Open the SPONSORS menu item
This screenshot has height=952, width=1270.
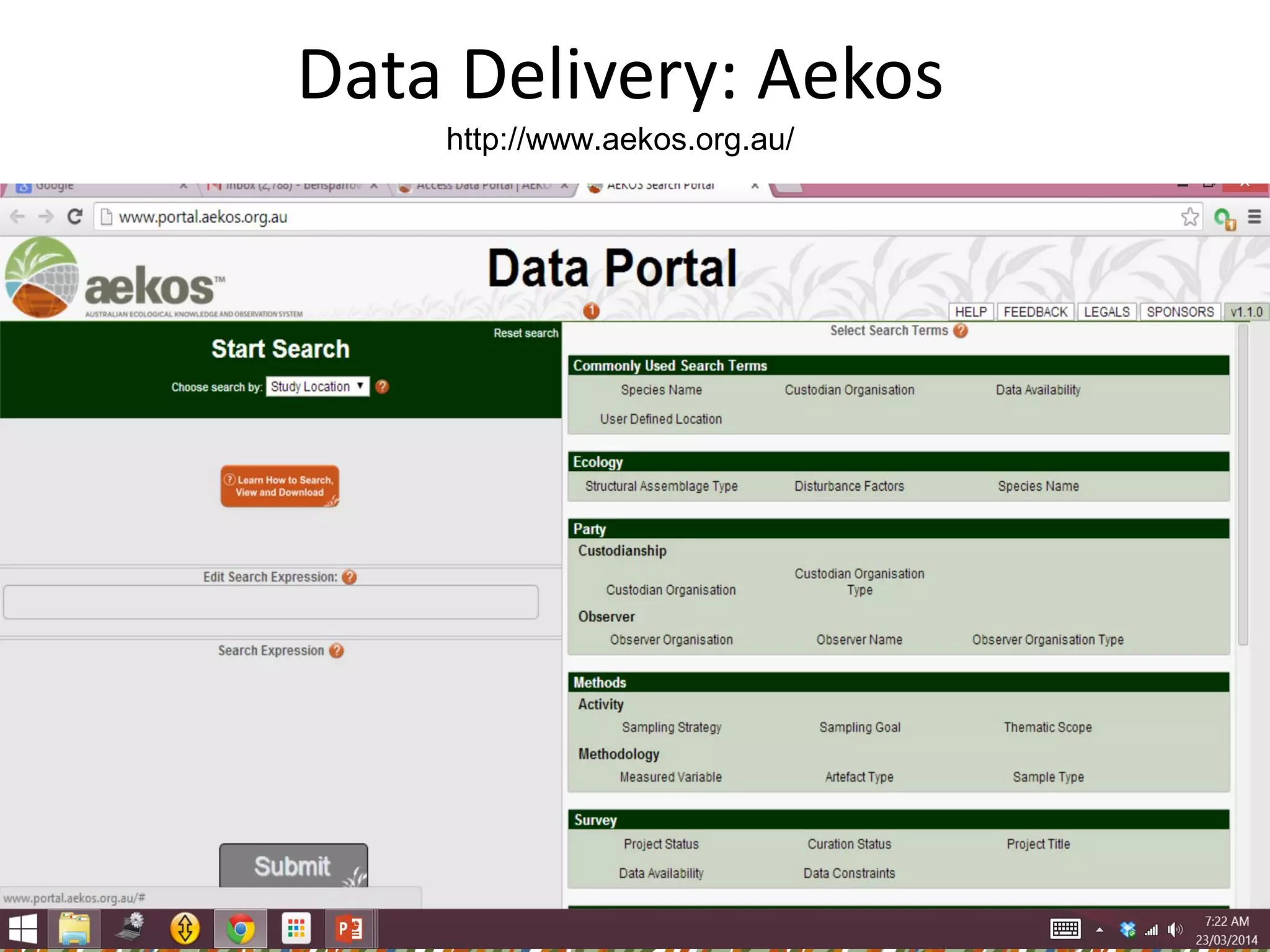pos(1180,312)
